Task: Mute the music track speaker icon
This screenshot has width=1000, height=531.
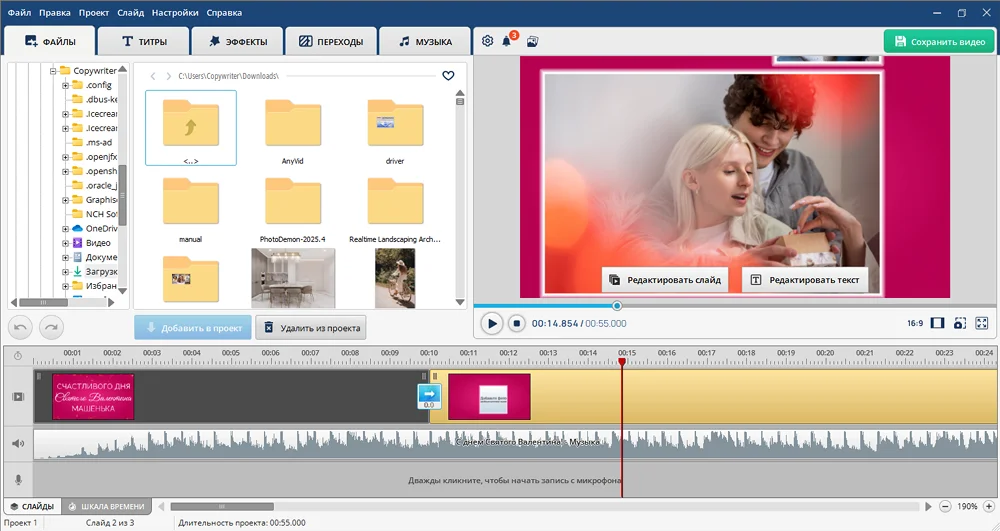Action: [18, 443]
